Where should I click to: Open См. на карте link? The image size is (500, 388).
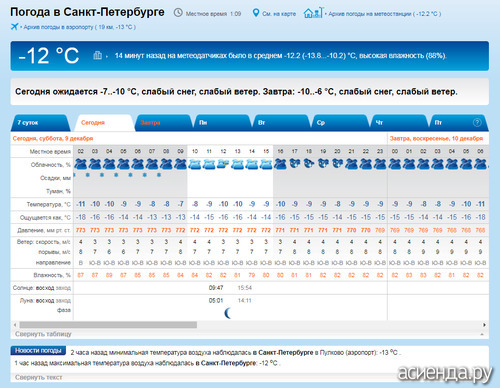click(x=279, y=14)
